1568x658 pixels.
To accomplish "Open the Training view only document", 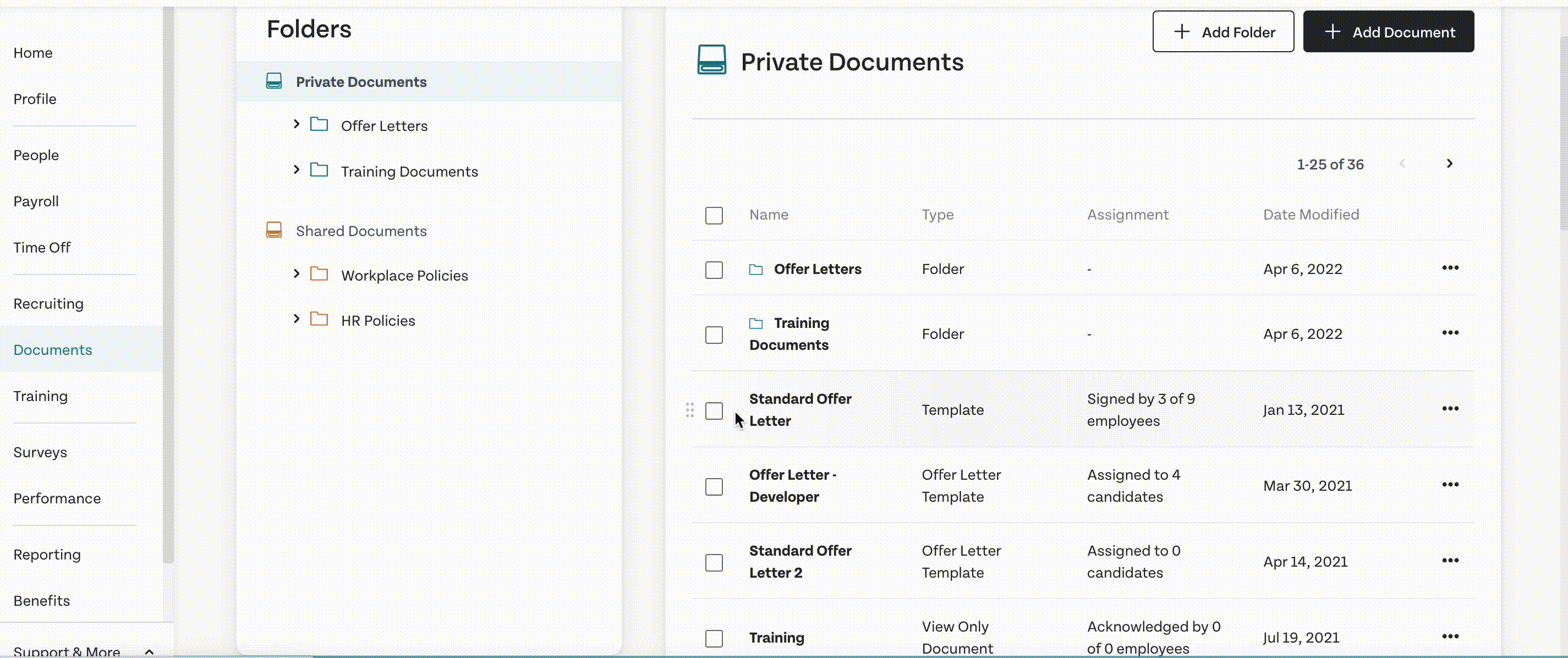I will point(777,638).
